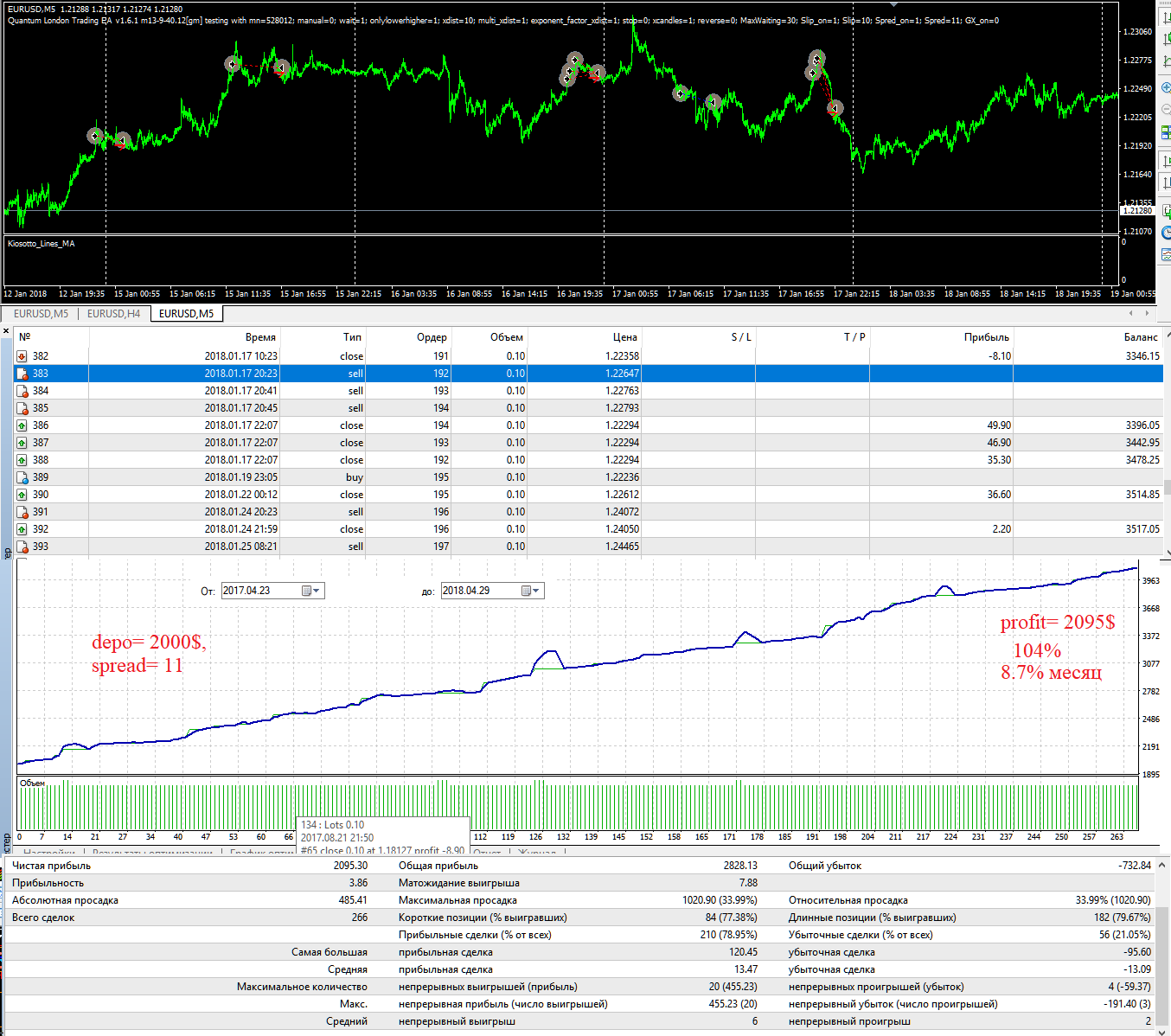The image size is (1171, 1036).
Task: Switch to the EURUSD,H4 chart tab
Action: pyautogui.click(x=113, y=314)
